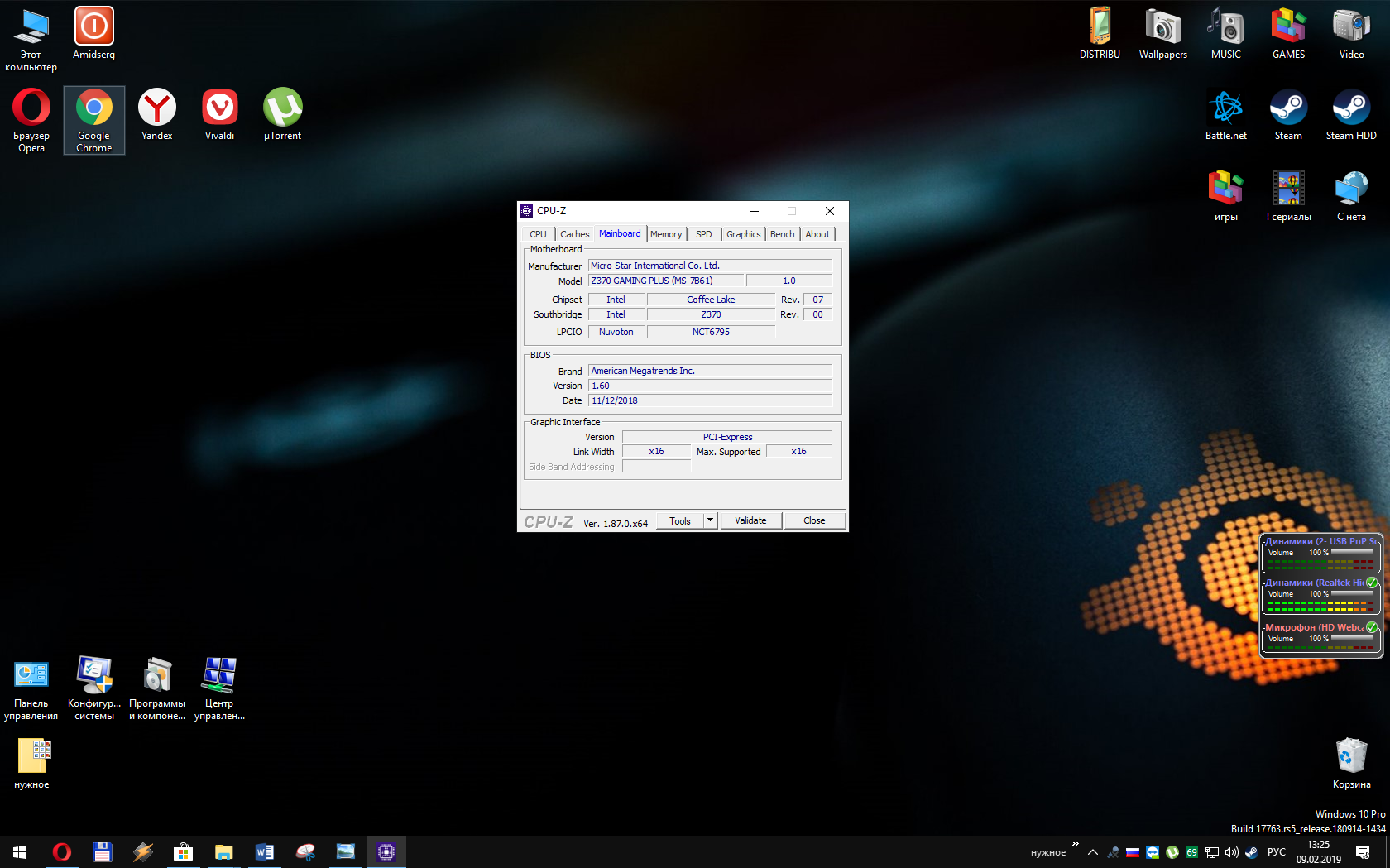Open the Snipping Tool taskbar icon
Image resolution: width=1390 pixels, height=868 pixels.
pyautogui.click(x=305, y=851)
